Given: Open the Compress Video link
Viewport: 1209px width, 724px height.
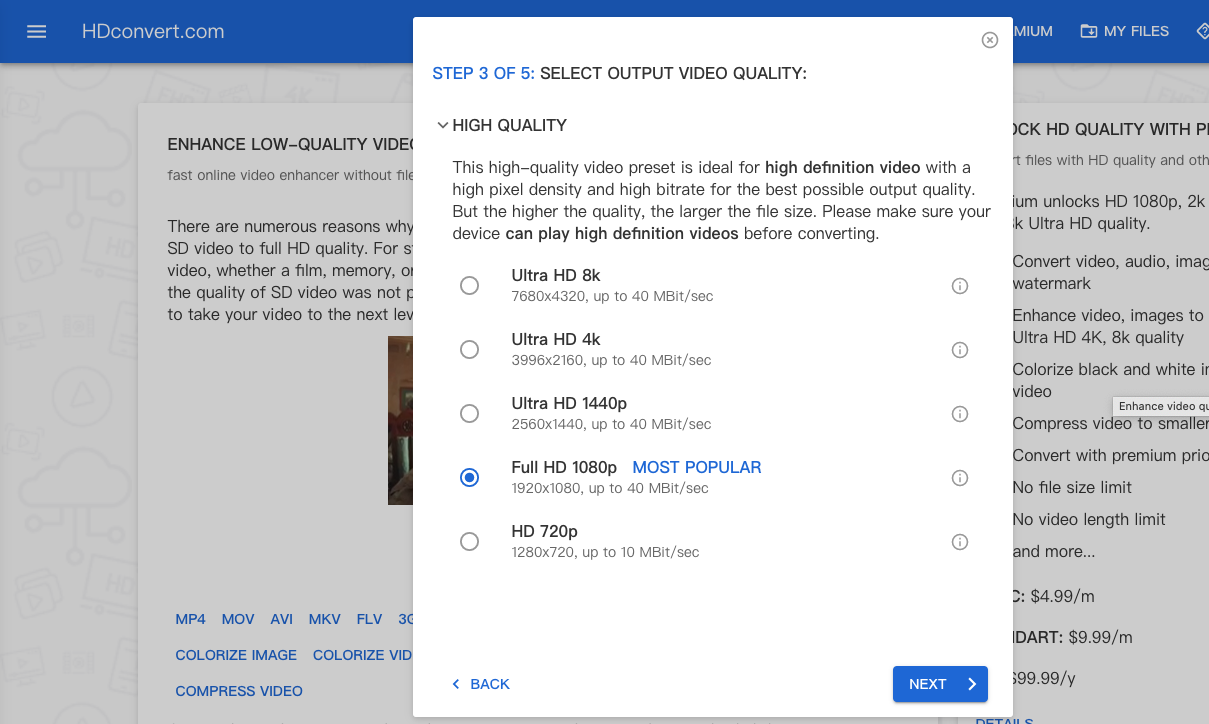Looking at the screenshot, I should coord(239,691).
